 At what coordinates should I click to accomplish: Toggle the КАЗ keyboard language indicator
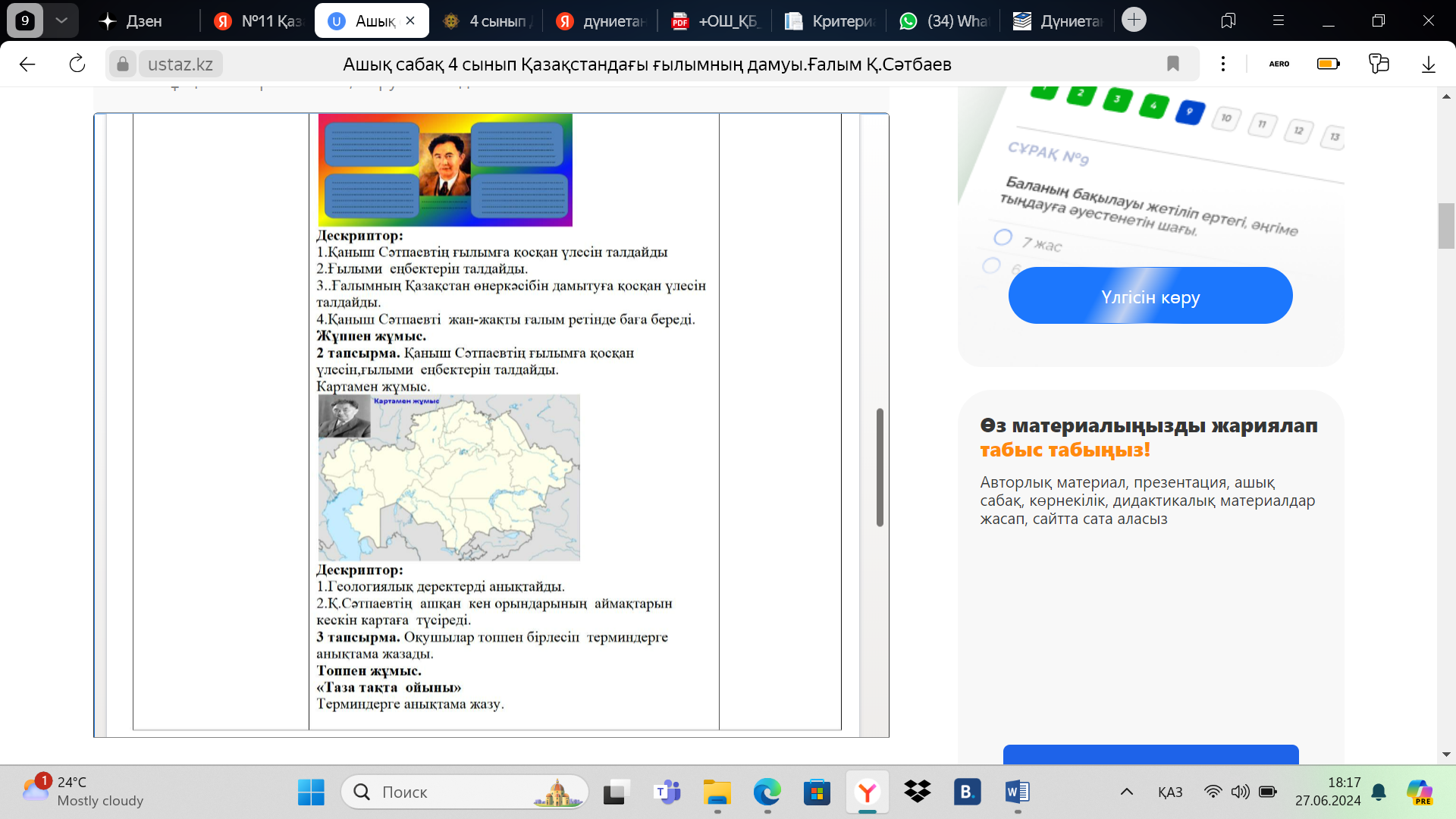1169,792
